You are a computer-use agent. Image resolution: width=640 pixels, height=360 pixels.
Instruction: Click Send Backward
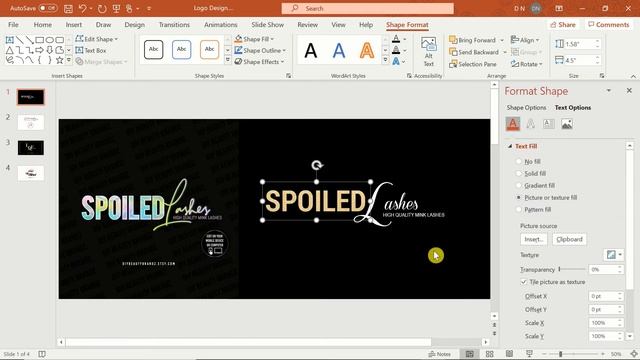(x=474, y=52)
